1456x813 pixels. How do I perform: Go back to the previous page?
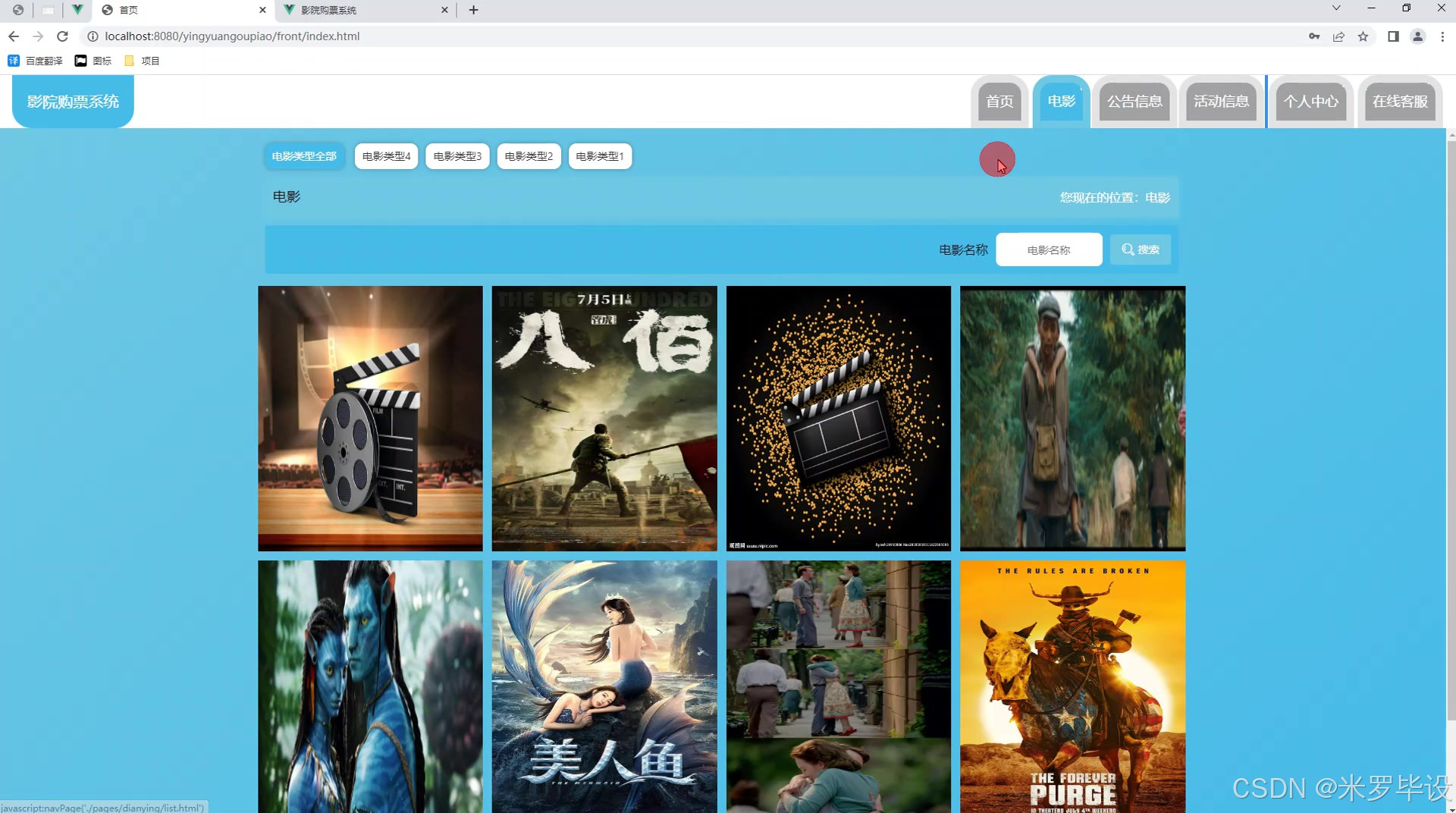click(x=14, y=36)
